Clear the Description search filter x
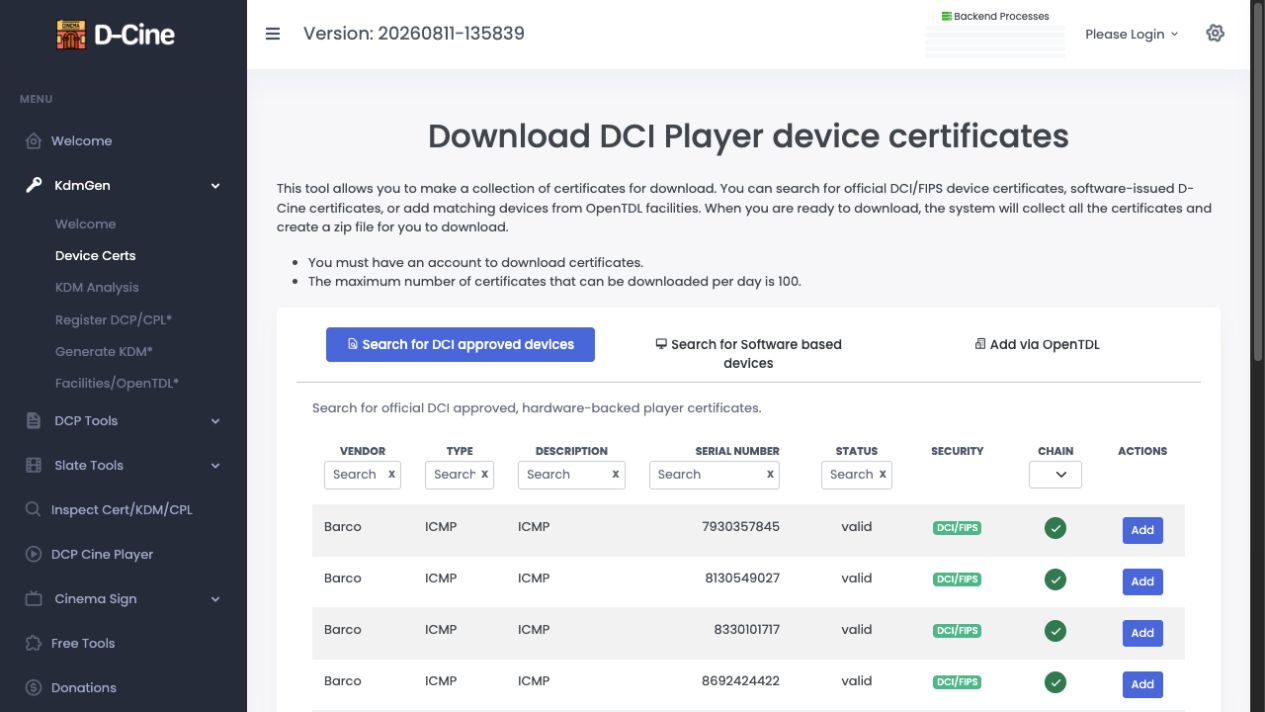 [x=615, y=475]
